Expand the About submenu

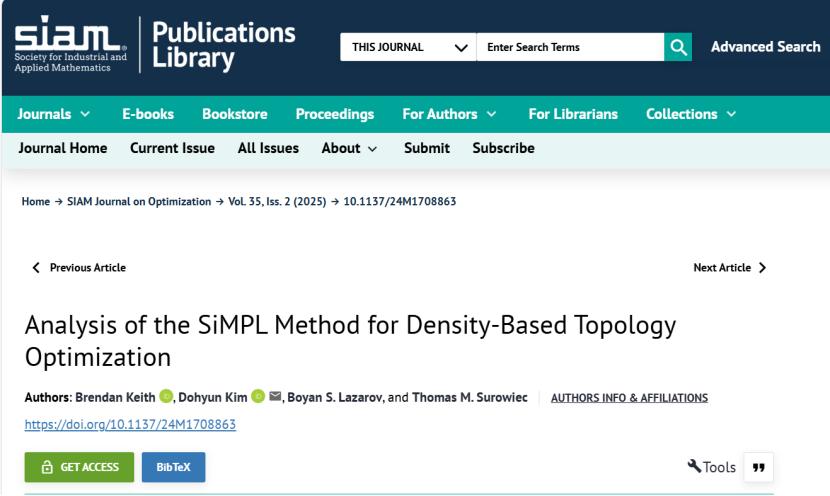[349, 148]
